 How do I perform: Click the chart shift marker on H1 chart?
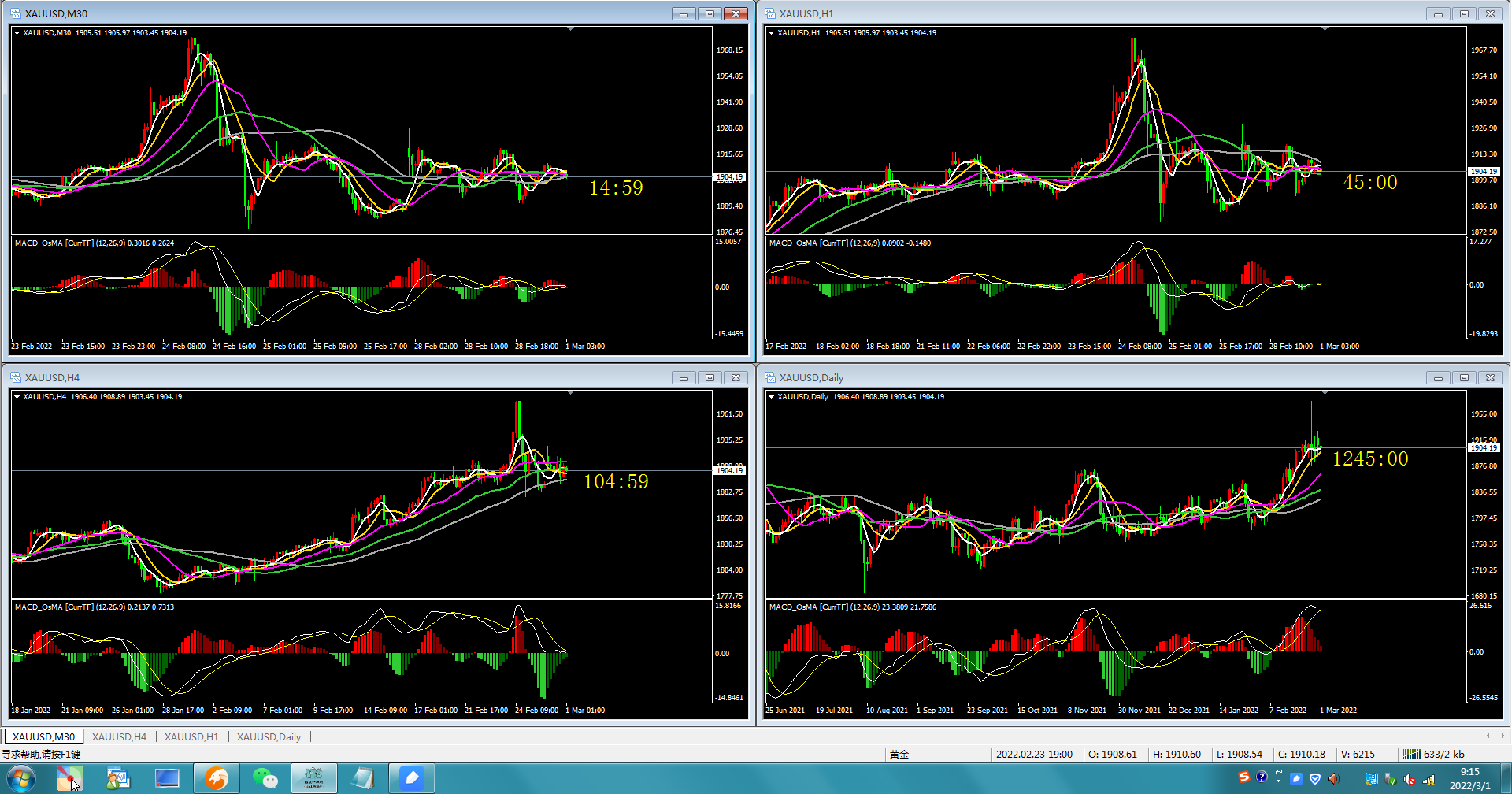1325,29
